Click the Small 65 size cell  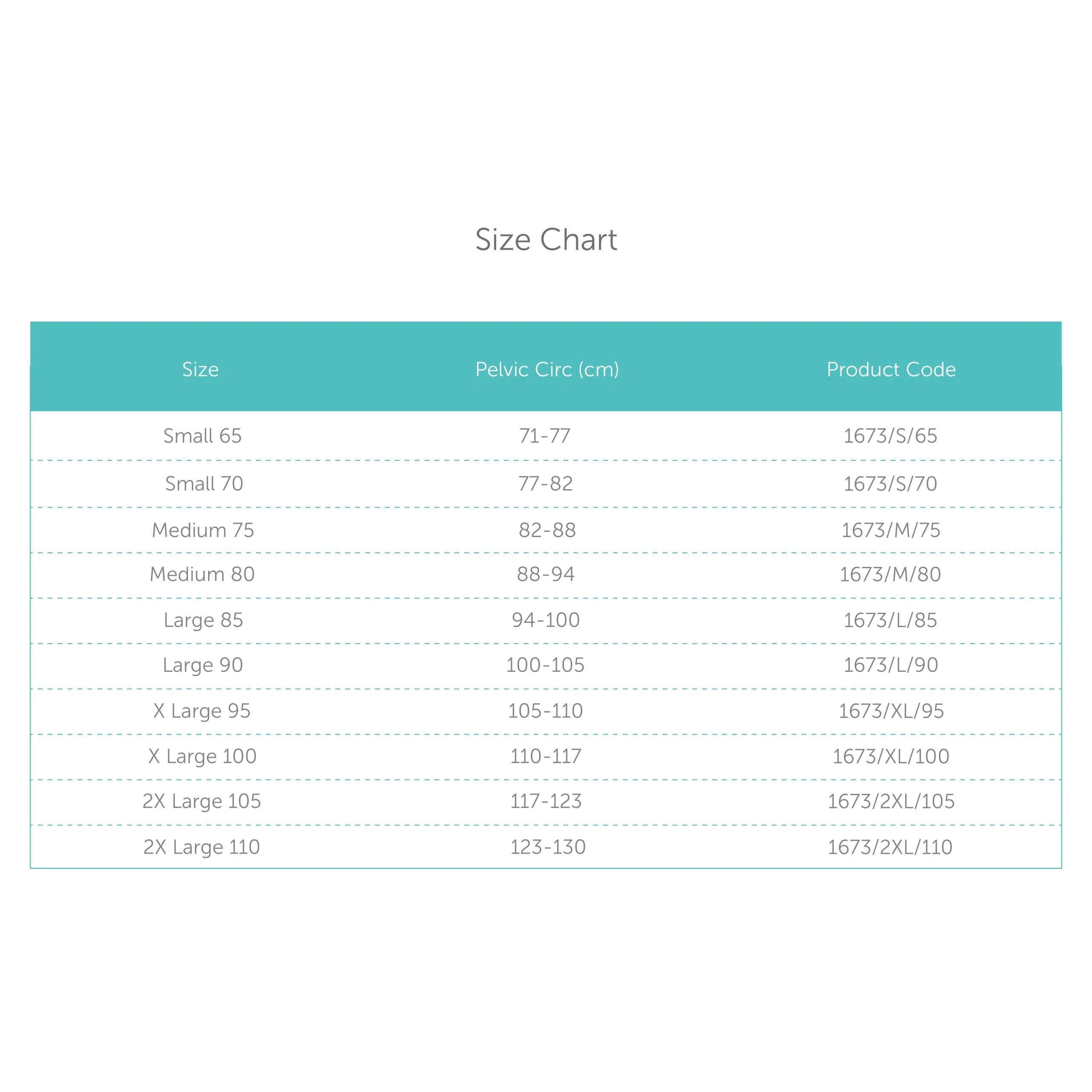click(x=202, y=436)
